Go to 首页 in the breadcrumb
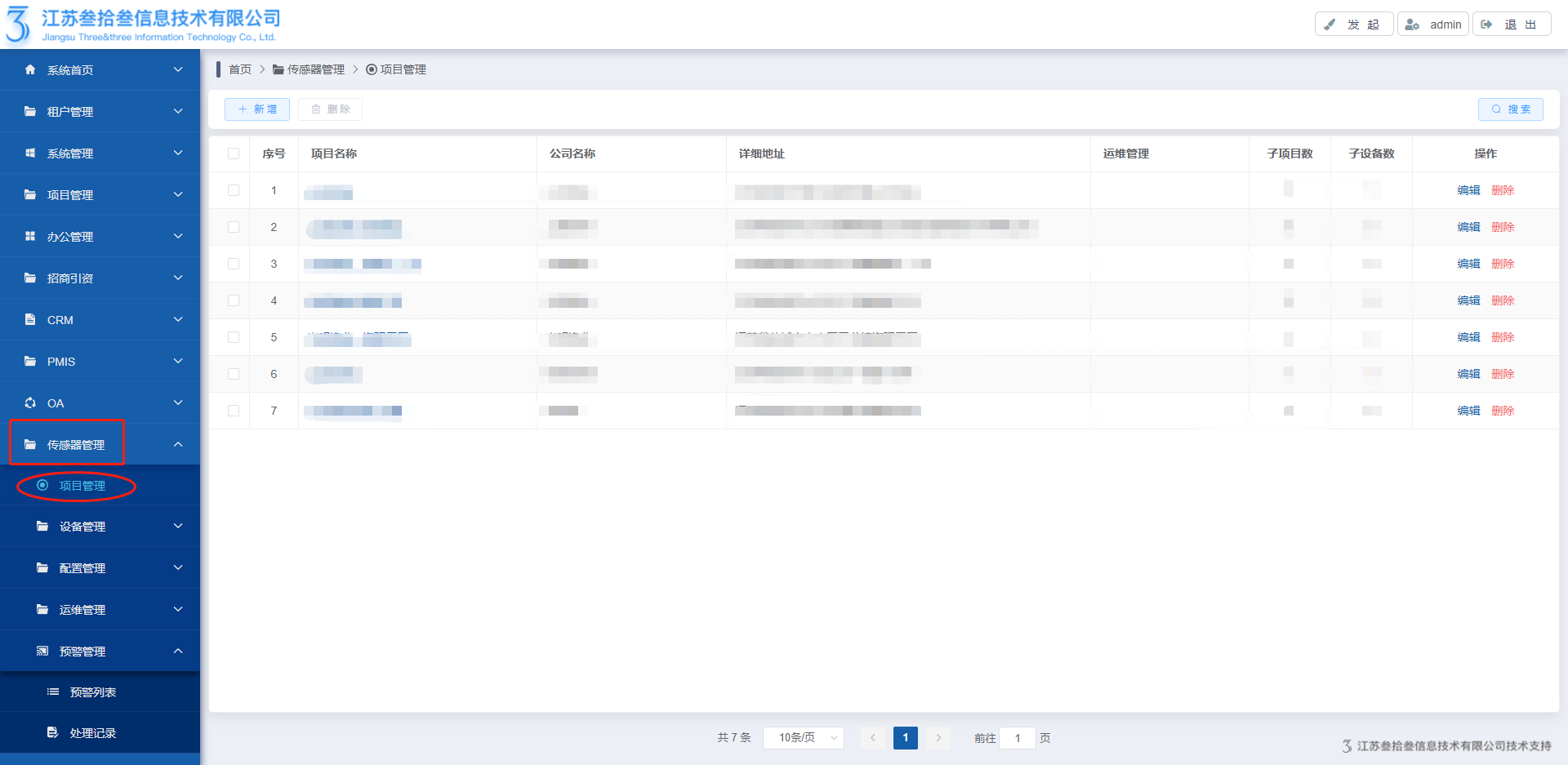The height and width of the screenshot is (765, 1568). tap(240, 69)
